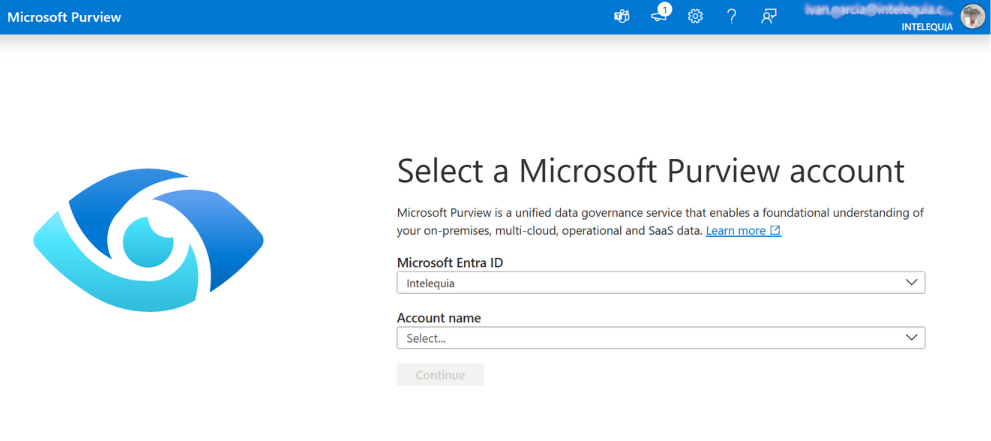Image resolution: width=991 pixels, height=441 pixels.
Task: Click the Account name field label
Action: tap(439, 318)
